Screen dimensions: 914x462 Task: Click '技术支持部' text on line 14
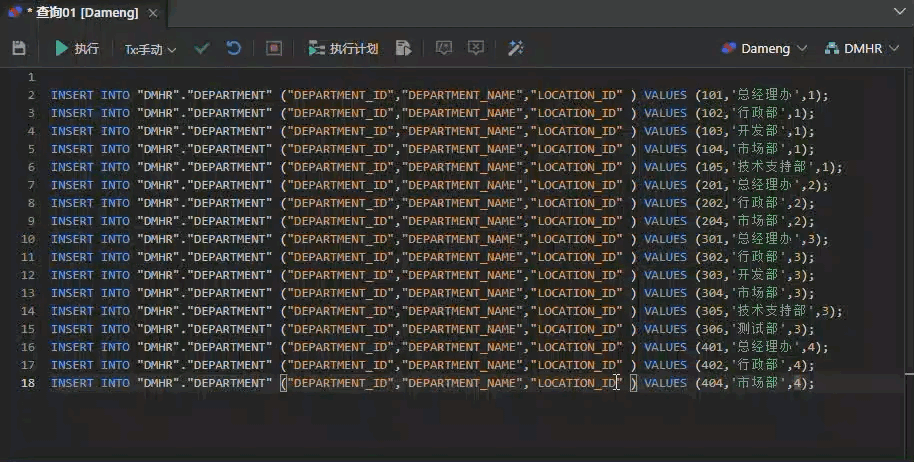(774, 311)
